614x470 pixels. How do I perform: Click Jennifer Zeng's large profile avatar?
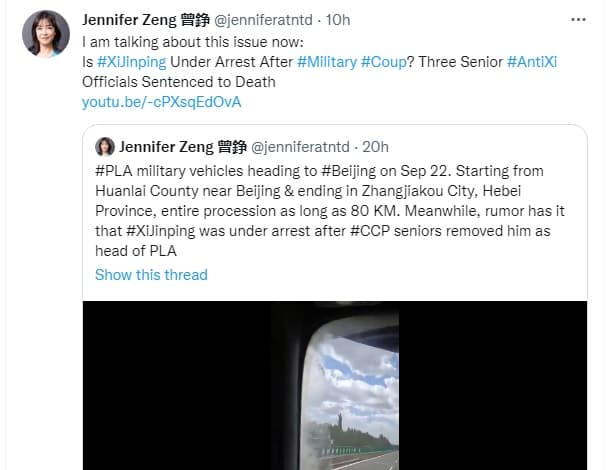(46, 33)
